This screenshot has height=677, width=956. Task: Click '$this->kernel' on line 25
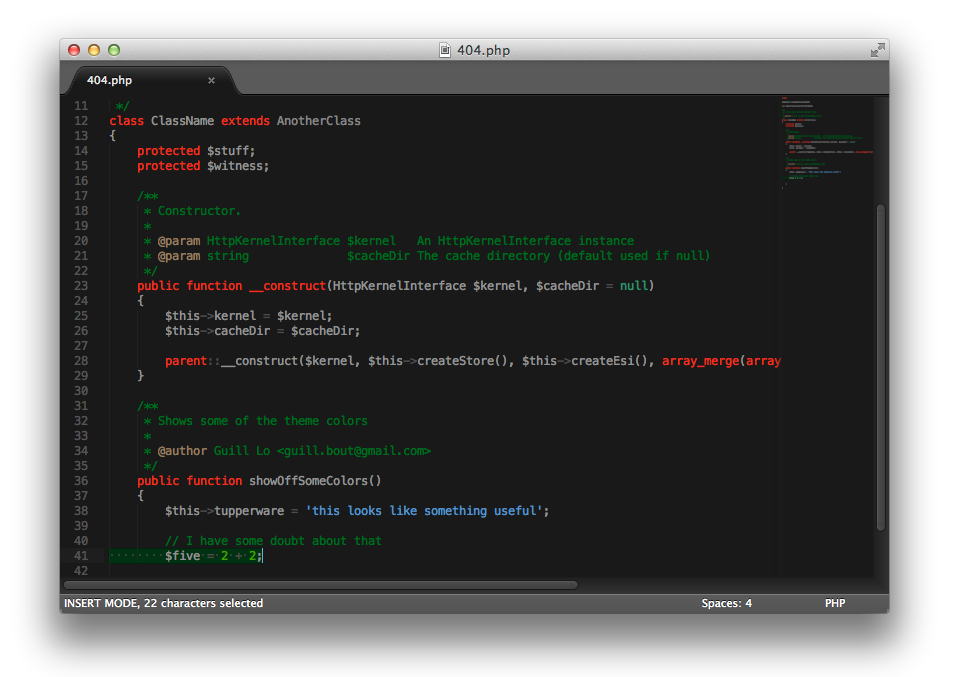click(210, 316)
